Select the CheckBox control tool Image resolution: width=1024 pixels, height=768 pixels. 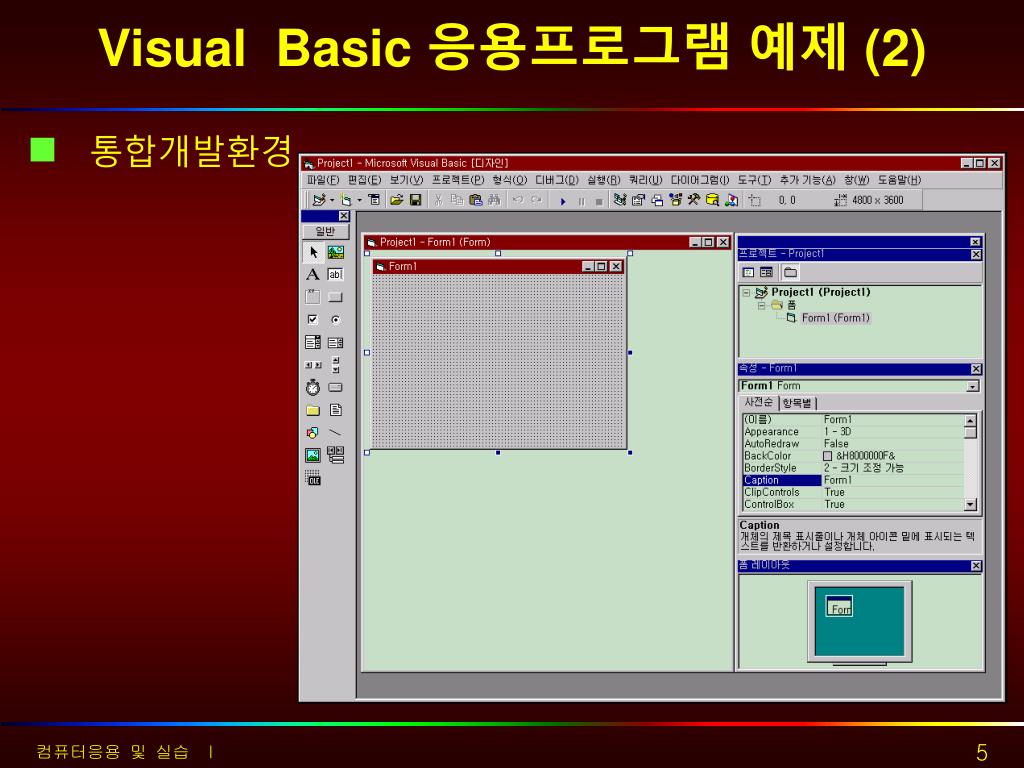[313, 319]
